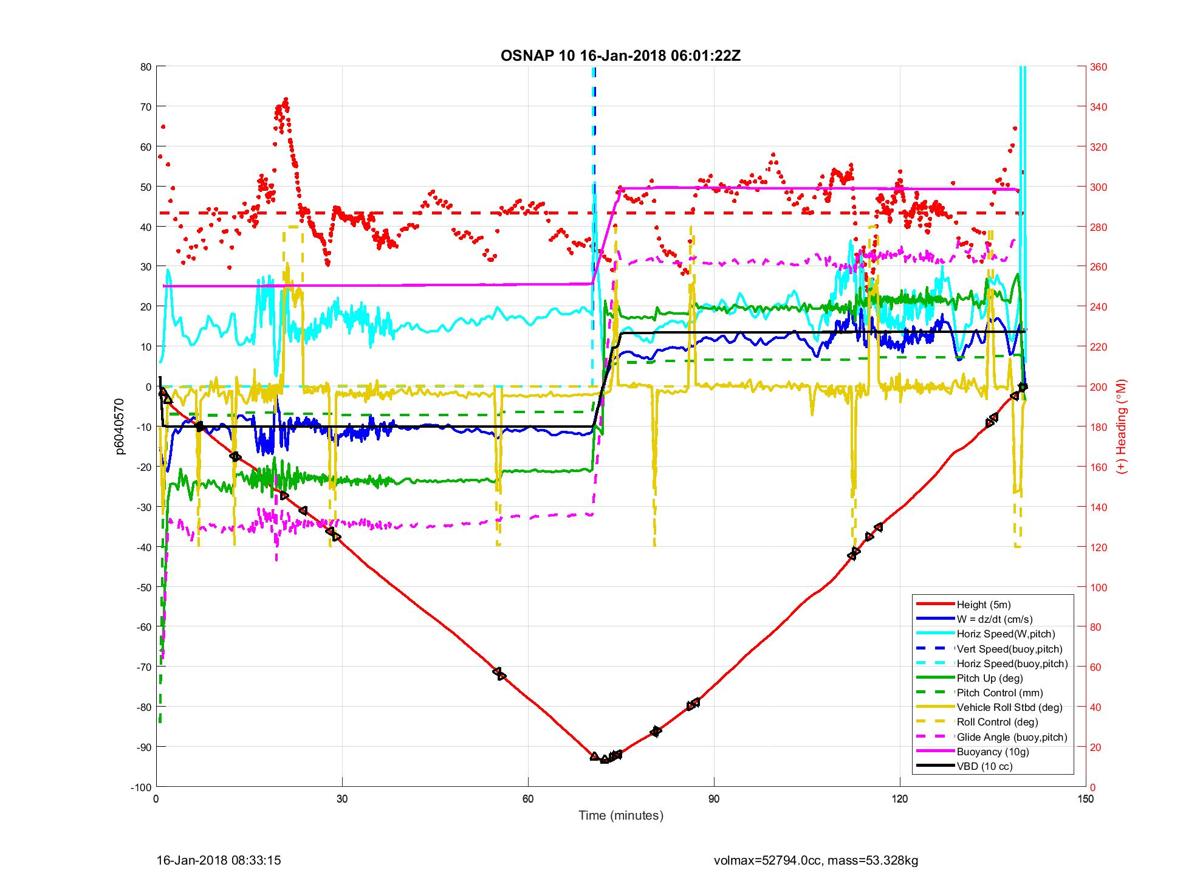The width and height of the screenshot is (1200, 885).
Task: Select the right axis label (+) Heading (°M)
Action: coord(1123,426)
